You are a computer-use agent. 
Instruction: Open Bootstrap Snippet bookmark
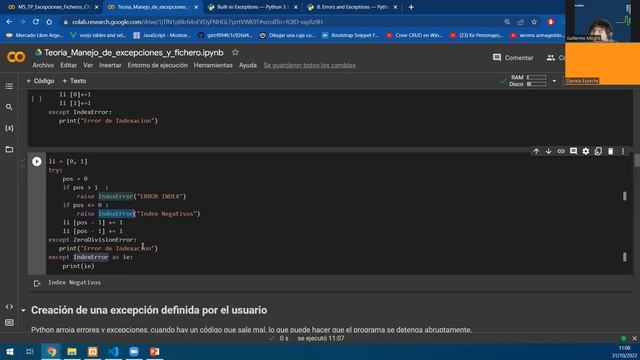(351, 36)
